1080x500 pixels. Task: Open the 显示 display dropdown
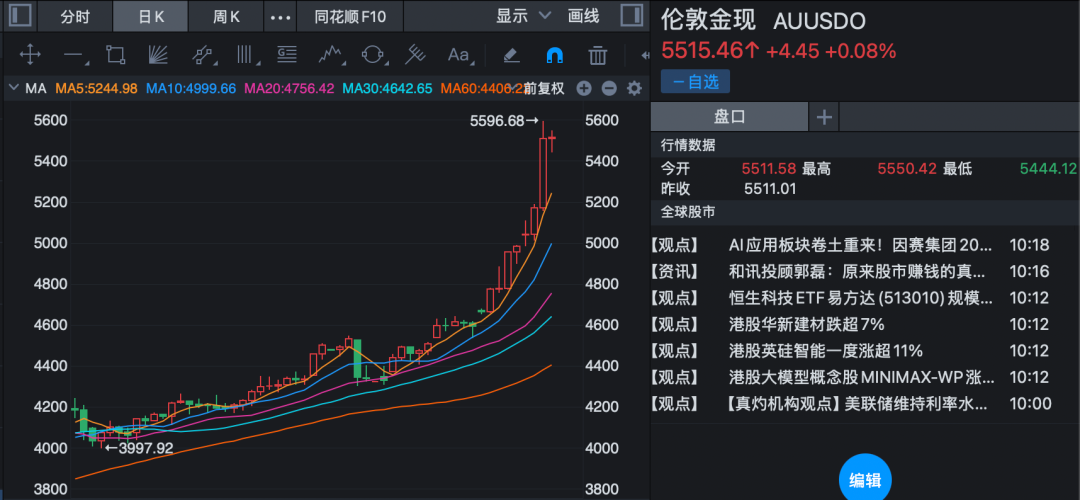524,16
